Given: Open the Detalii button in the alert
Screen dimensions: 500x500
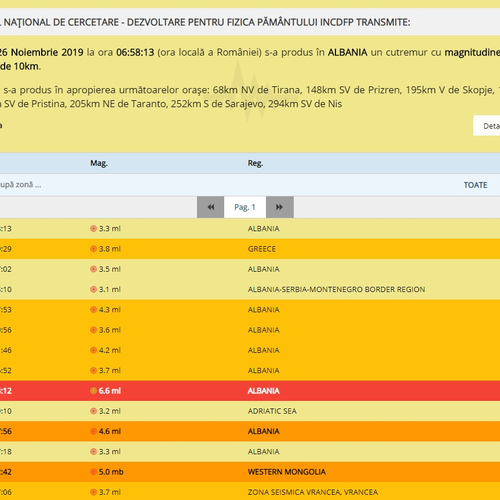Looking at the screenshot, I should click(487, 126).
